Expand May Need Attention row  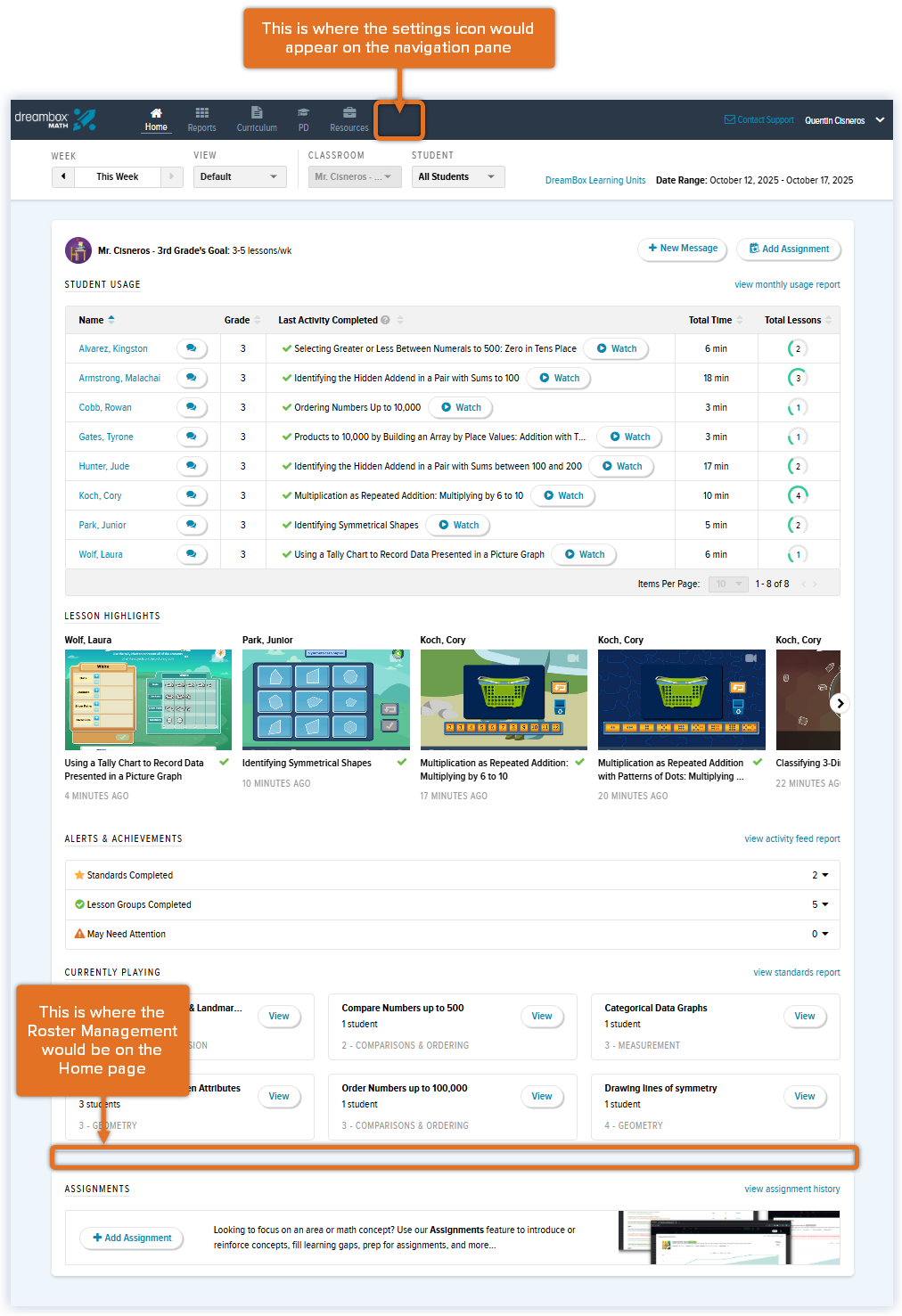point(453,934)
